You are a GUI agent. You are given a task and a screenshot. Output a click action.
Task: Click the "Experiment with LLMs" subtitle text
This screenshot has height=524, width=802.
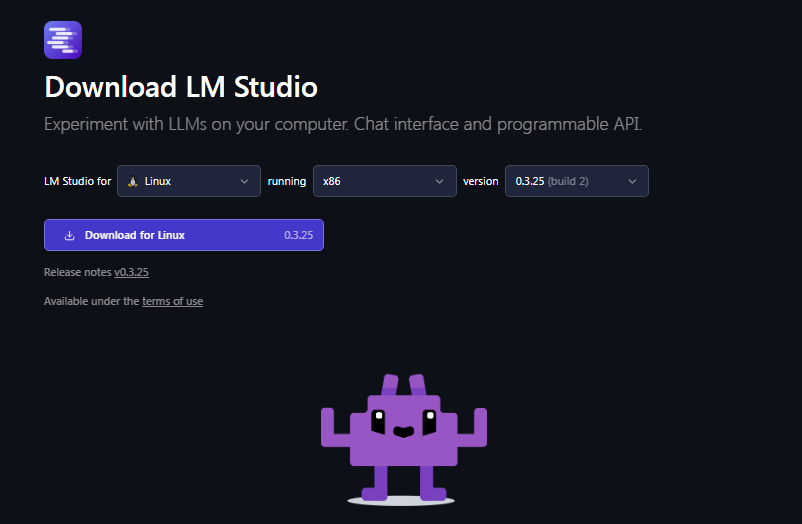[x=342, y=125]
